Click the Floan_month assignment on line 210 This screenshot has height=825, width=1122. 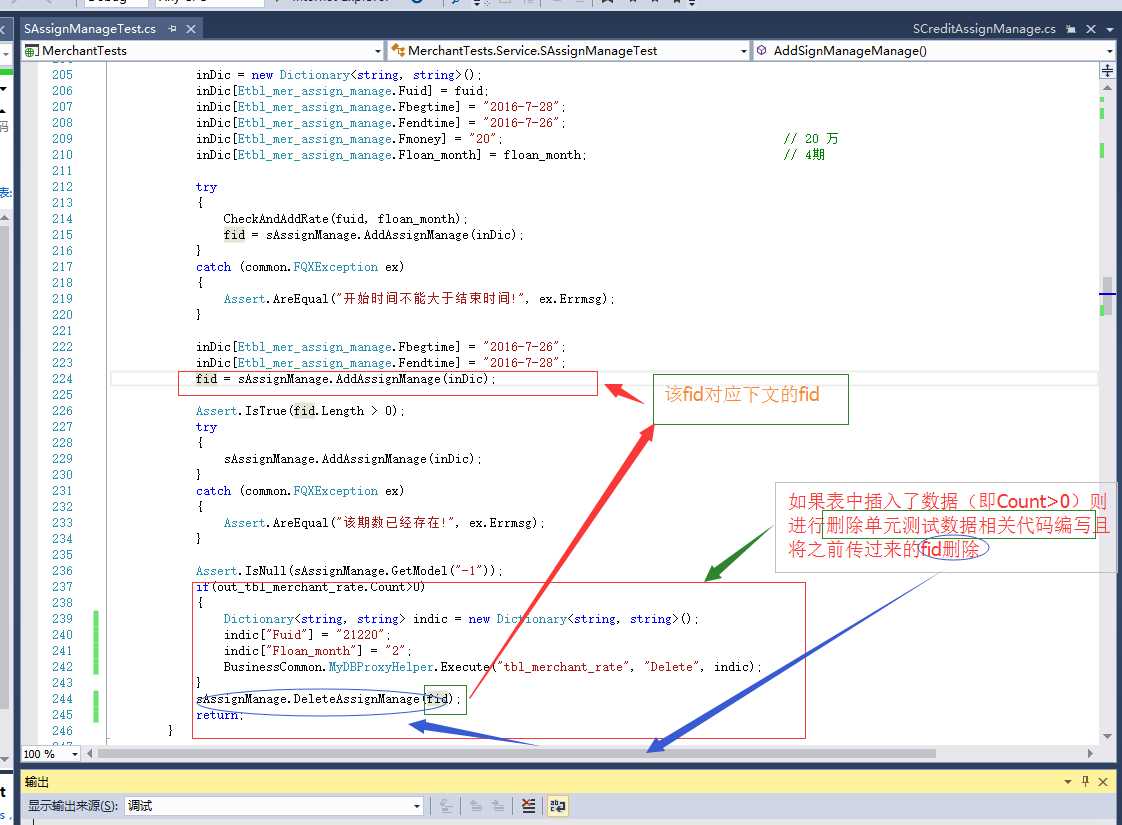(391, 155)
